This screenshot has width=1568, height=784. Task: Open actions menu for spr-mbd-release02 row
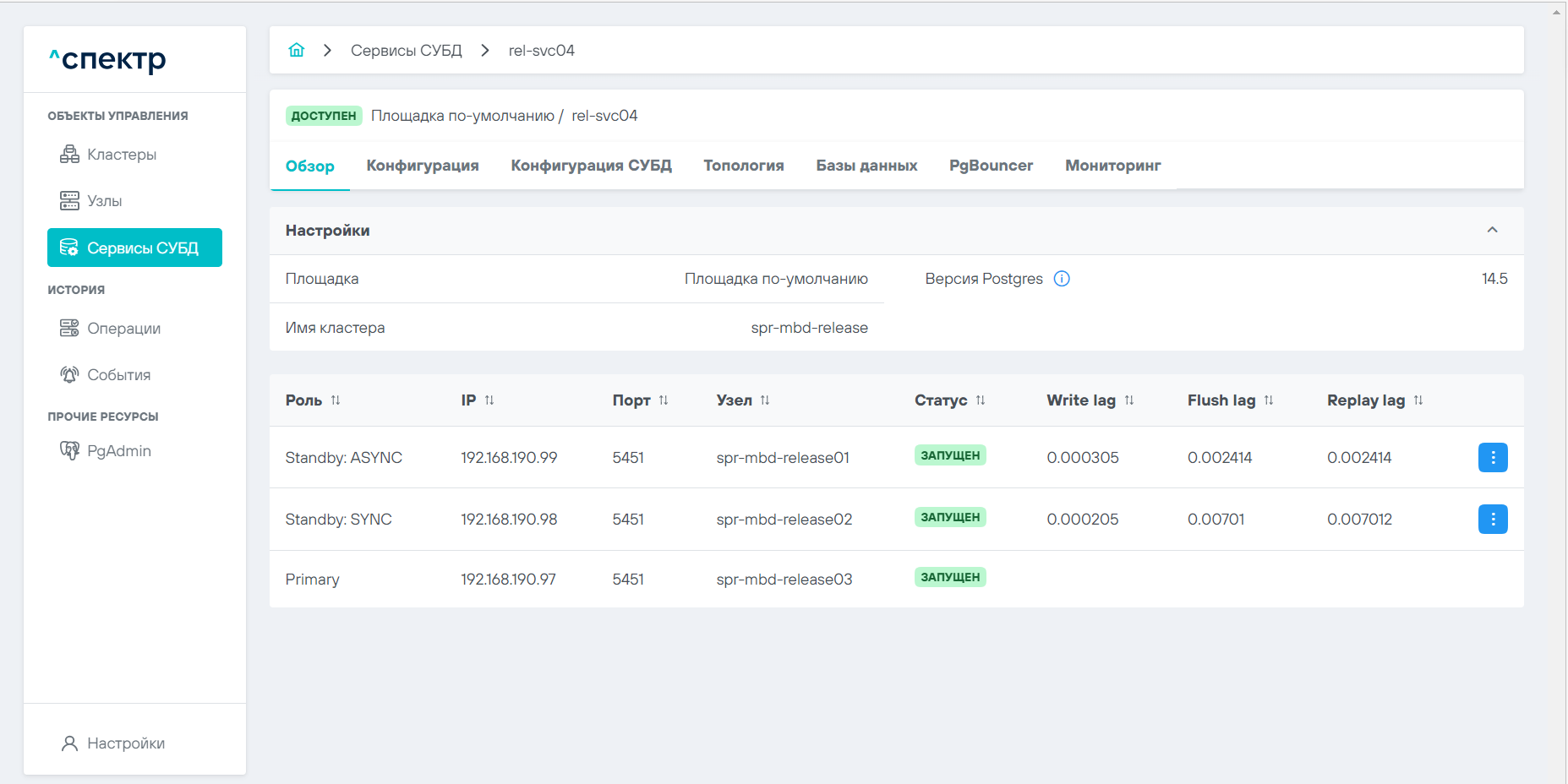[1492, 519]
